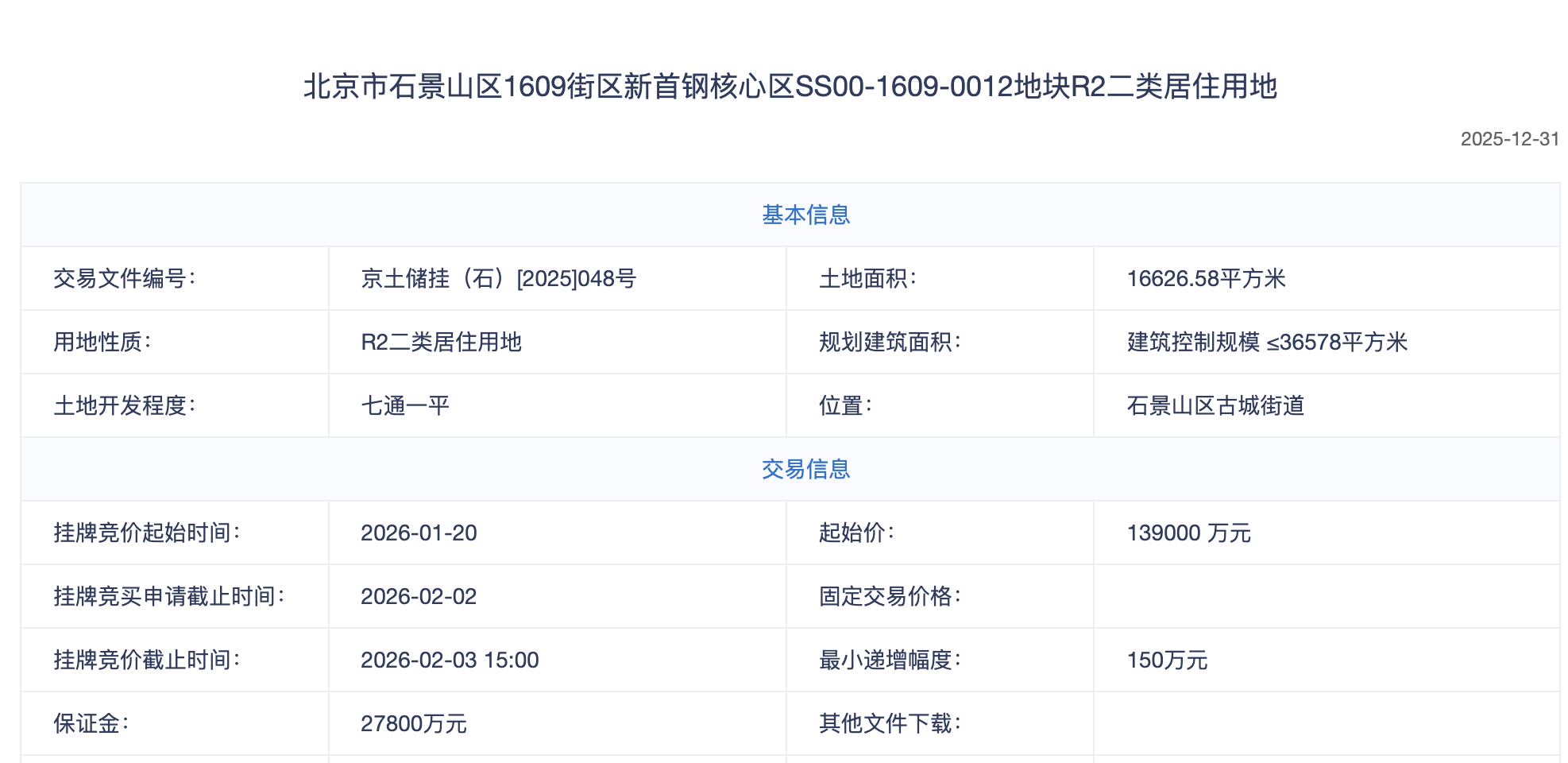Click the application deadline date 2026-02-02
Viewport: 1568px width, 763px height.
(x=419, y=596)
